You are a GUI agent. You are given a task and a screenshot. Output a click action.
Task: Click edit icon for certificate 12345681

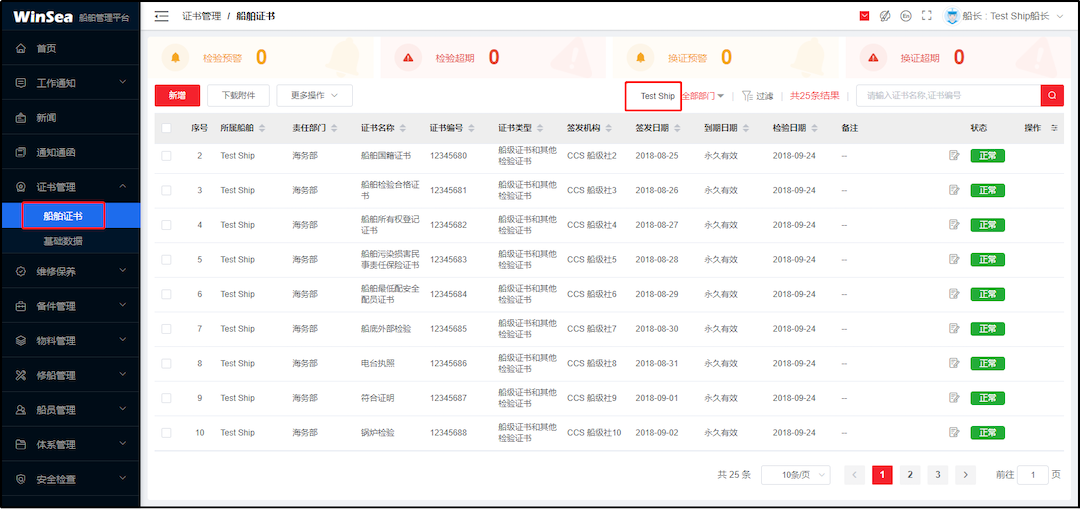coord(954,190)
